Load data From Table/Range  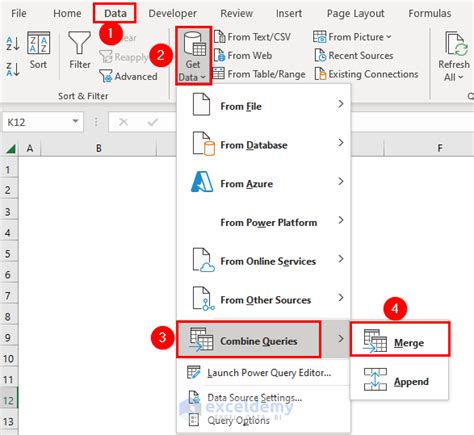(259, 74)
